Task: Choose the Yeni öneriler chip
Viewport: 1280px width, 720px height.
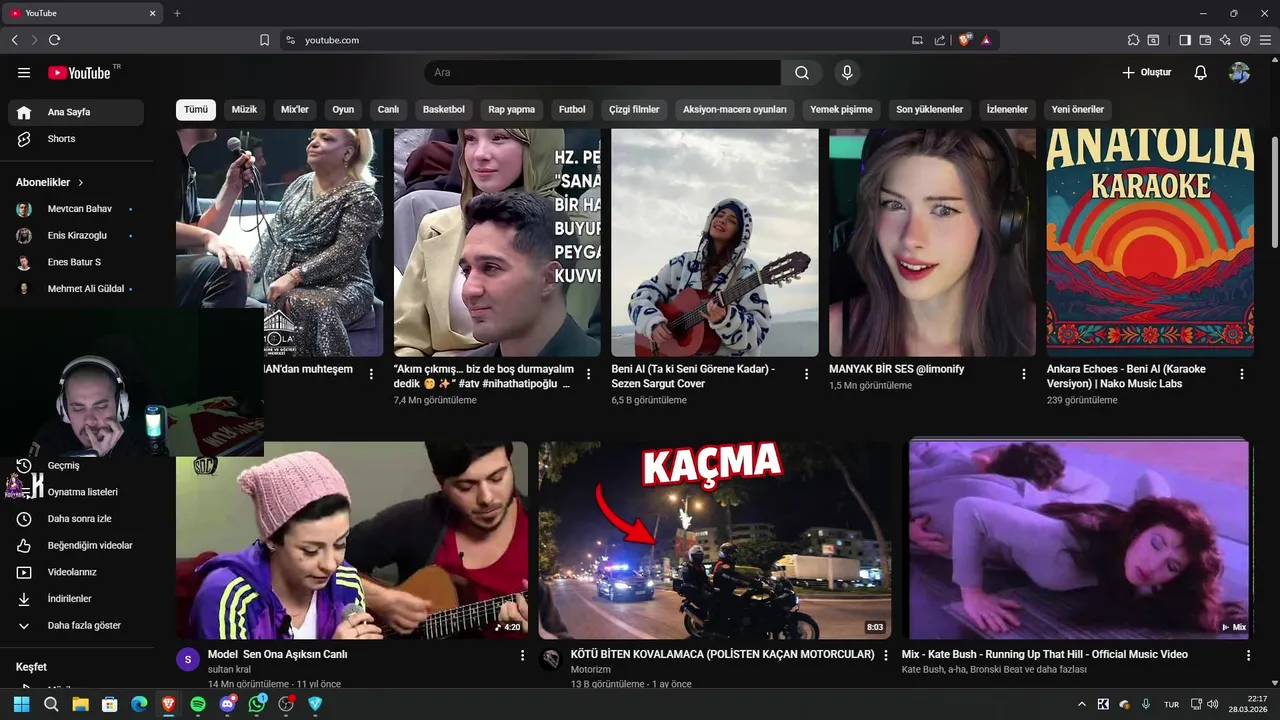Action: 1078,109
